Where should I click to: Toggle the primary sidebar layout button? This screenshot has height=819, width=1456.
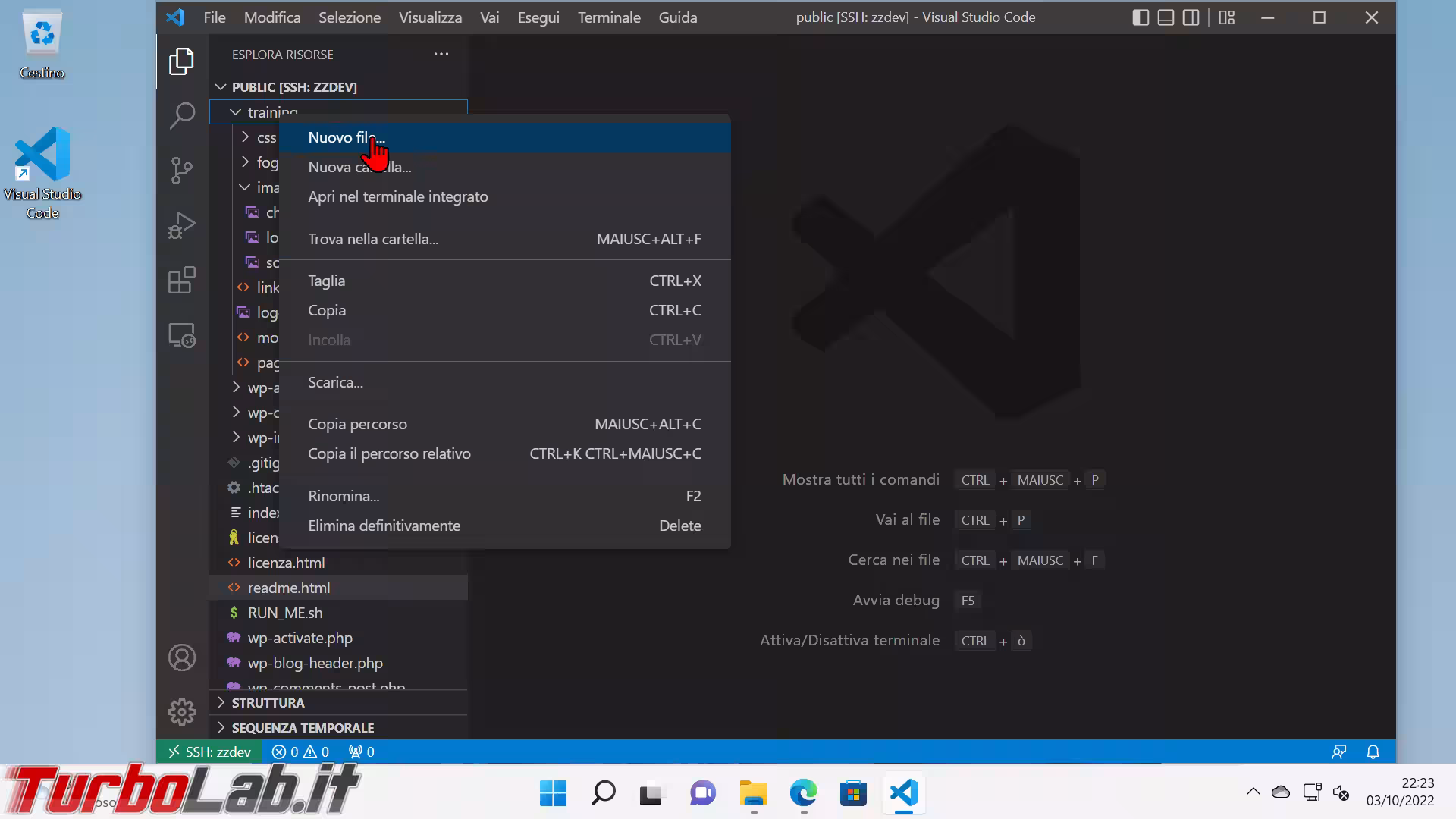[x=1141, y=17]
